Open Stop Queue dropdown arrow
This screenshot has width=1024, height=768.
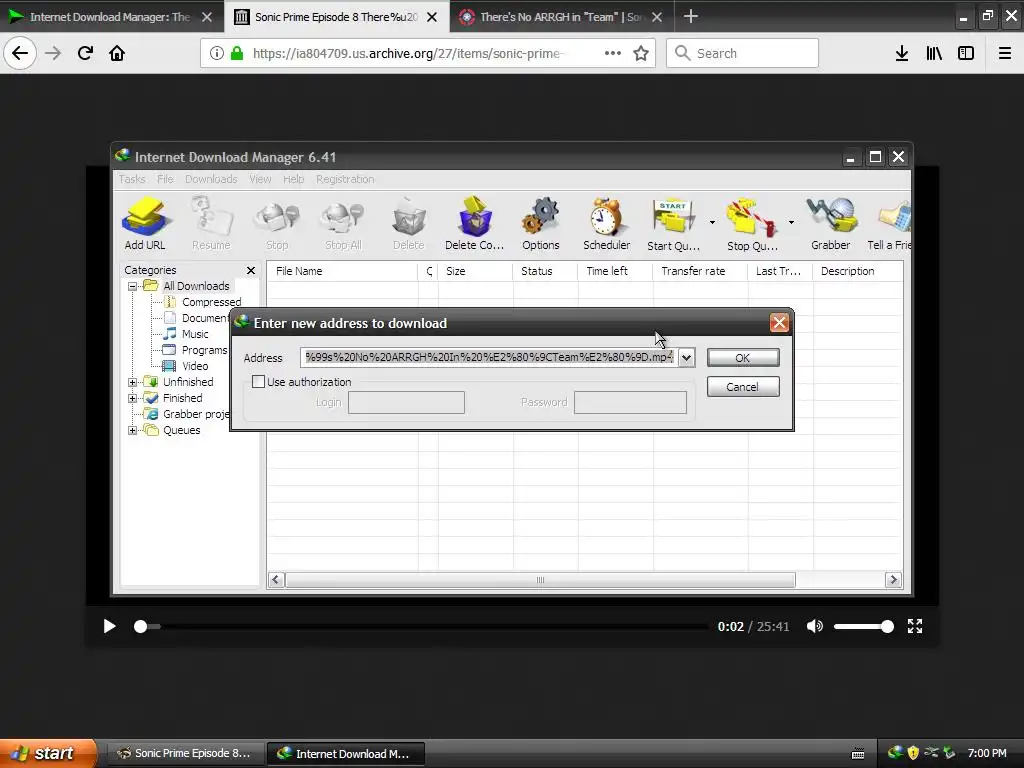point(791,223)
